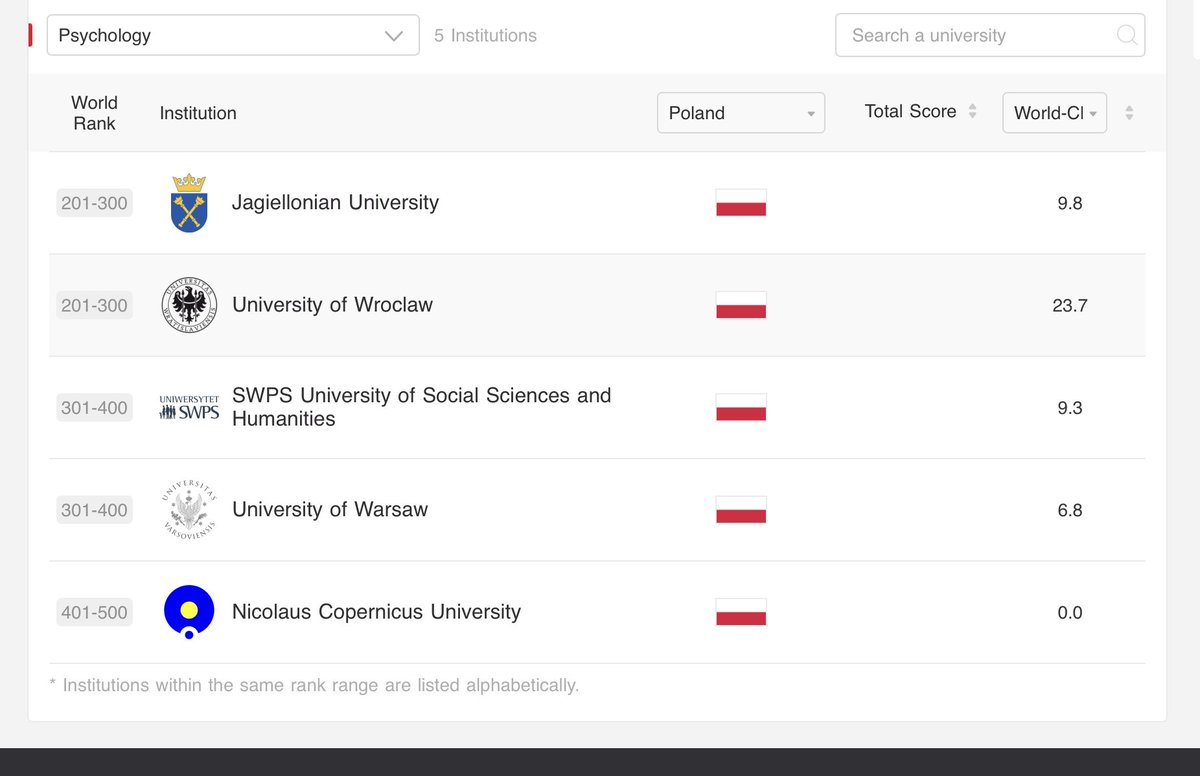
Task: Sort by indicator column arrows
Action: (x=1129, y=113)
